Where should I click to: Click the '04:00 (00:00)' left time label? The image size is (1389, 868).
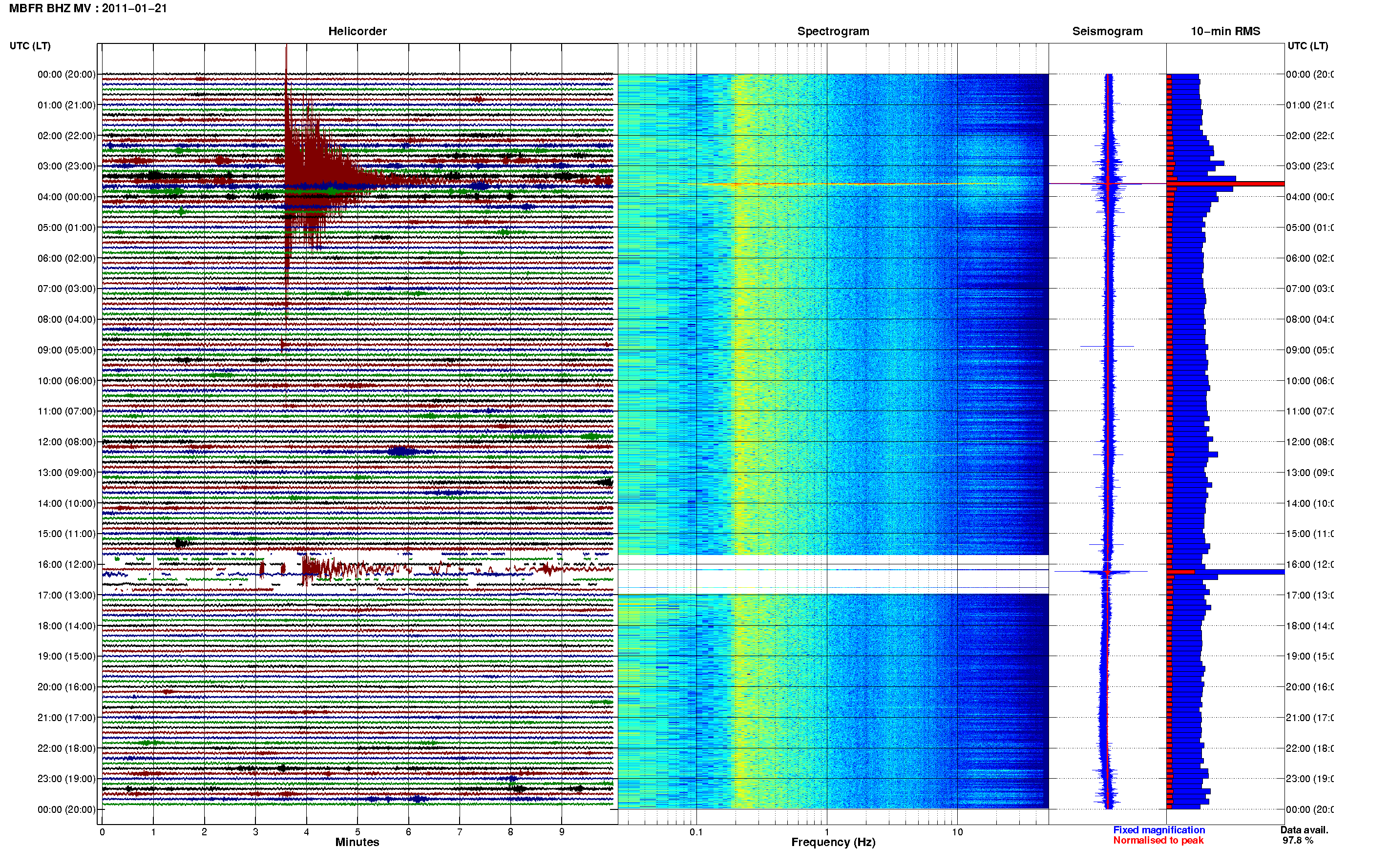click(x=66, y=197)
